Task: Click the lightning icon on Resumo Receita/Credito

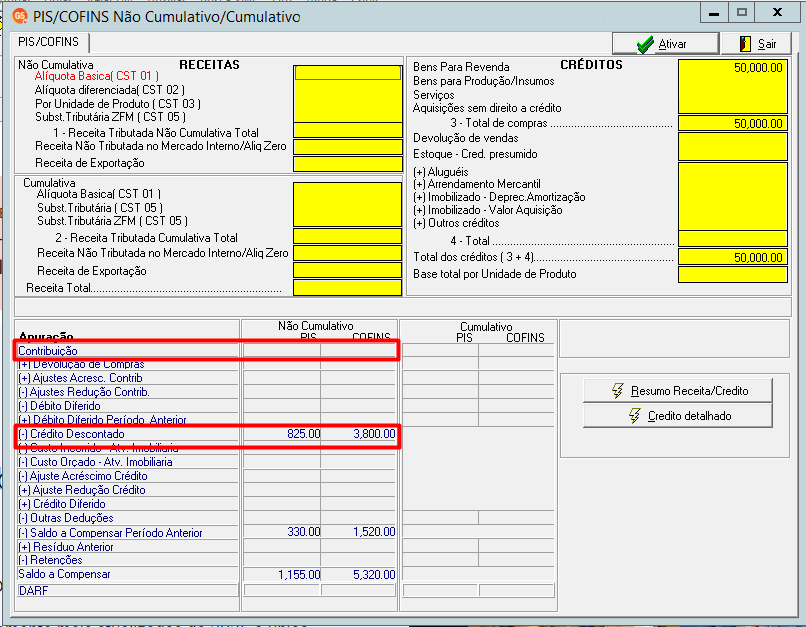Action: coord(618,391)
